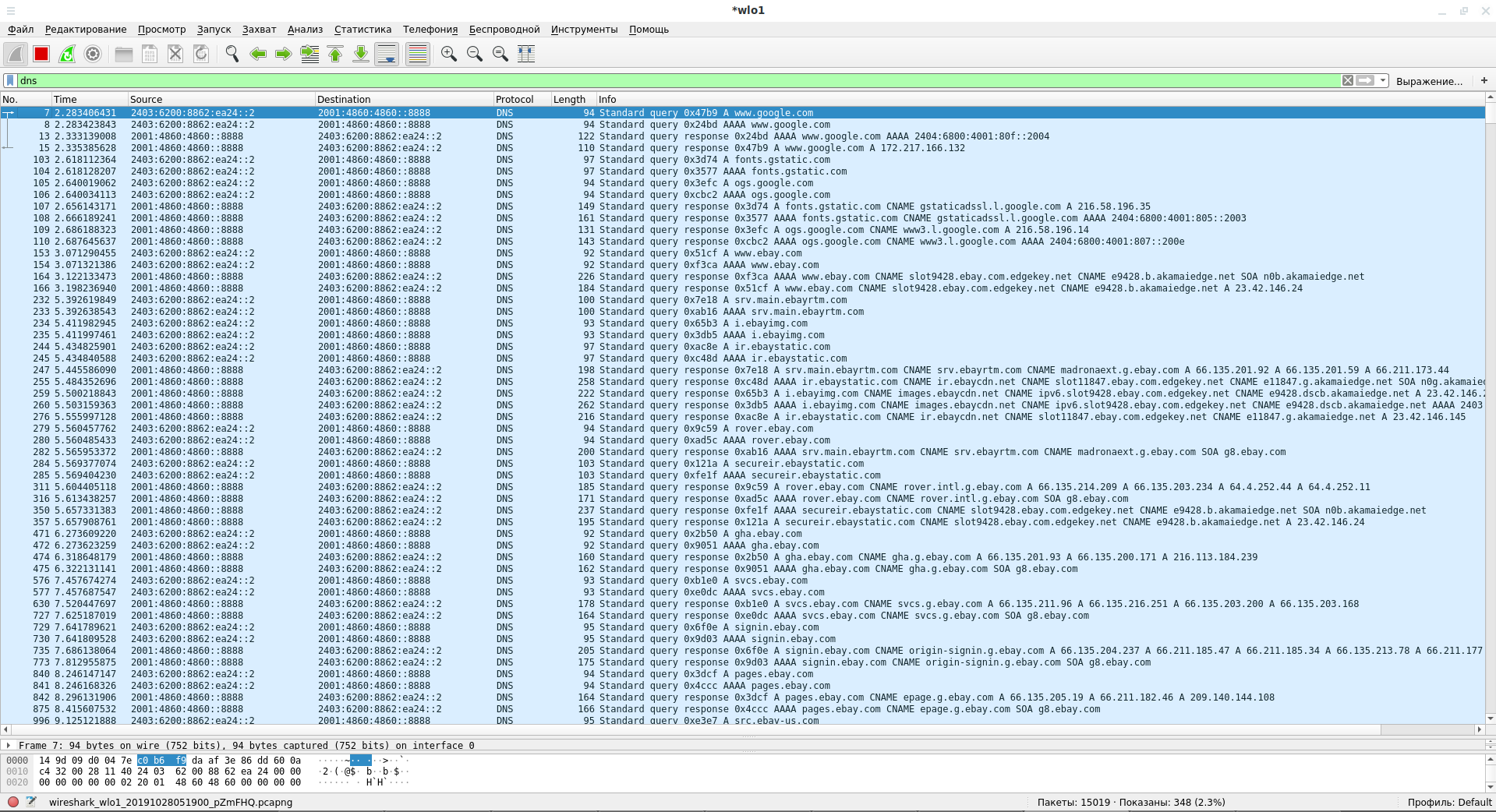Open capture options gear icon
This screenshot has width=1496, height=812.
[x=93, y=54]
